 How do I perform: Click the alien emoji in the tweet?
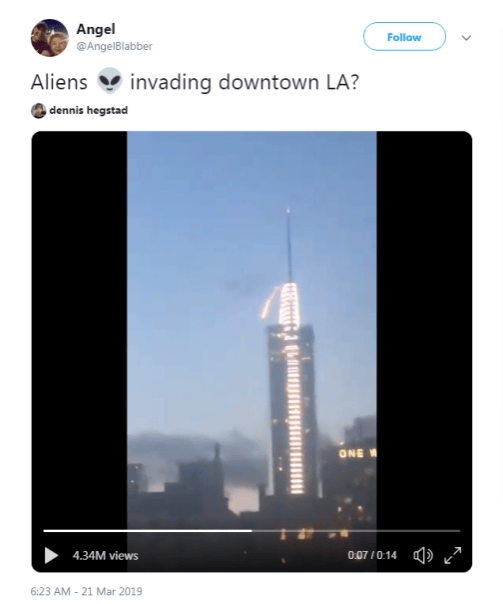pos(109,81)
